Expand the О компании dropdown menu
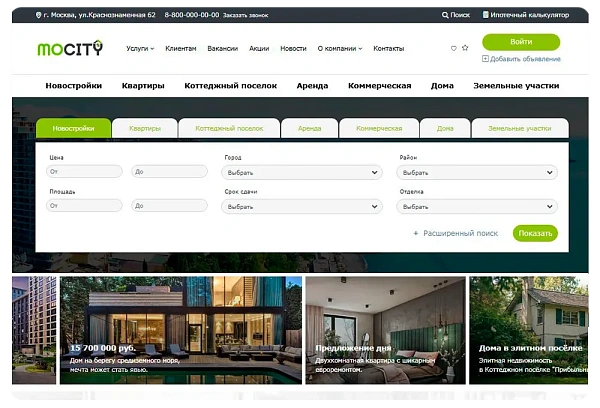 [340, 49]
